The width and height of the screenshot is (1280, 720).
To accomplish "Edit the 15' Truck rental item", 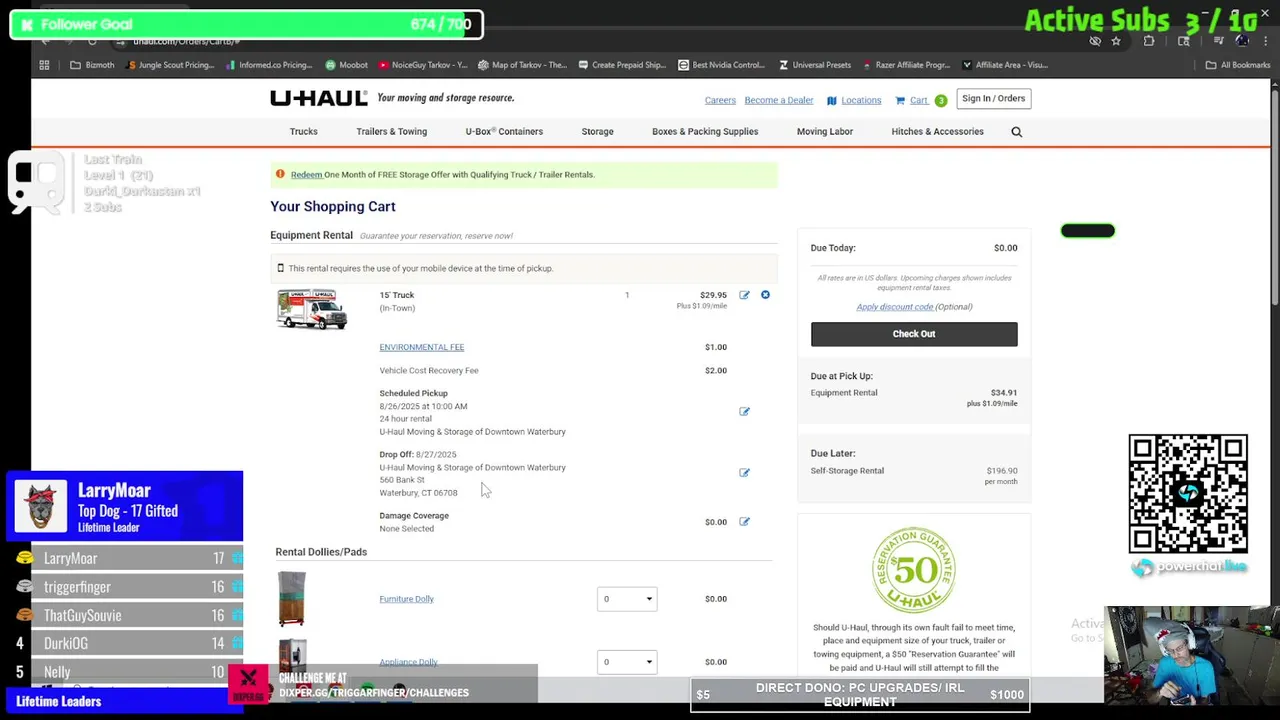I will [744, 295].
